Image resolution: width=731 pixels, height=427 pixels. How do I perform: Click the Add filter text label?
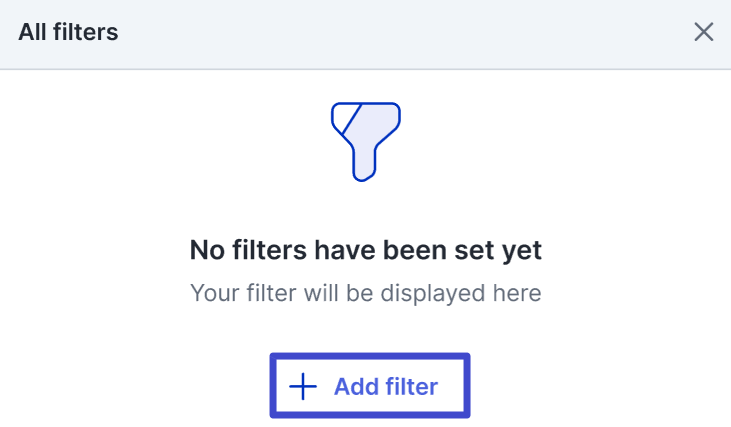(386, 386)
